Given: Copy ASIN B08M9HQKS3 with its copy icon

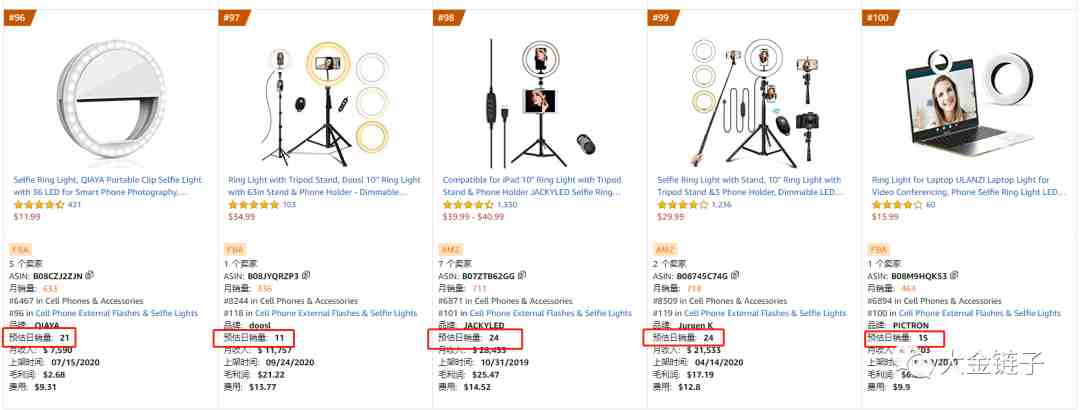Looking at the screenshot, I should [x=954, y=276].
